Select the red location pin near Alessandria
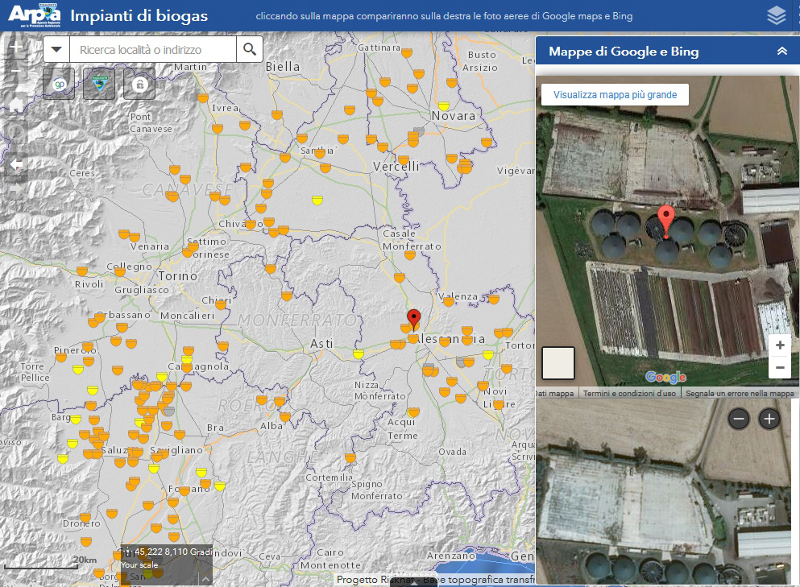 (414, 320)
